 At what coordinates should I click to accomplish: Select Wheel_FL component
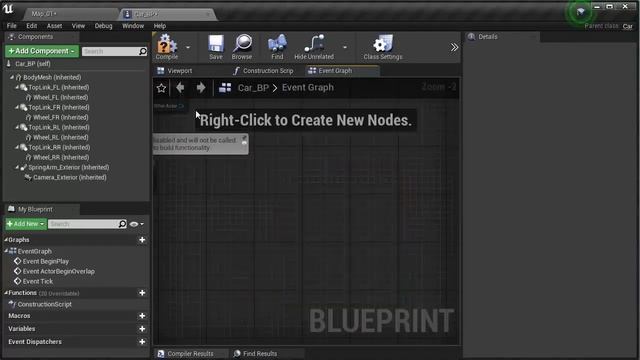click(x=60, y=97)
